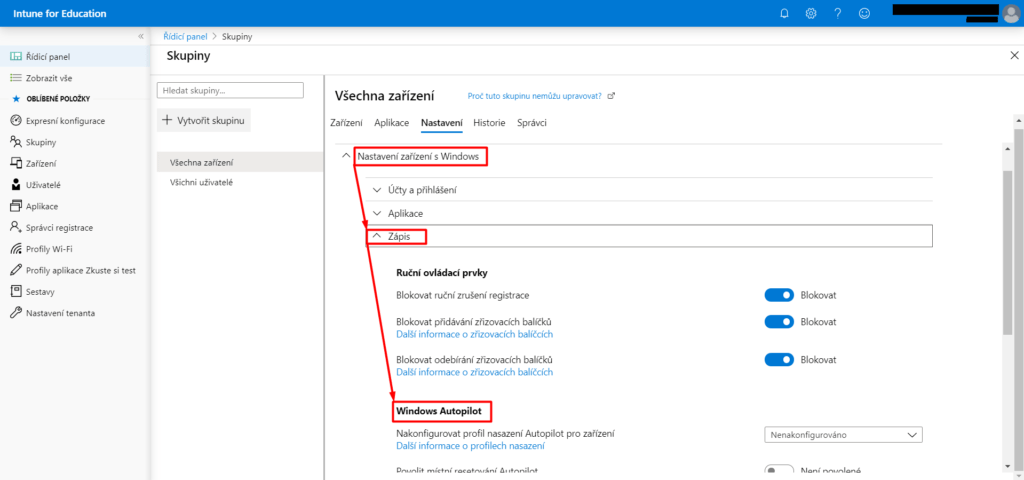The image size is (1024, 480).
Task: Open Nastavení tenanta in the sidebar
Action: click(x=60, y=313)
